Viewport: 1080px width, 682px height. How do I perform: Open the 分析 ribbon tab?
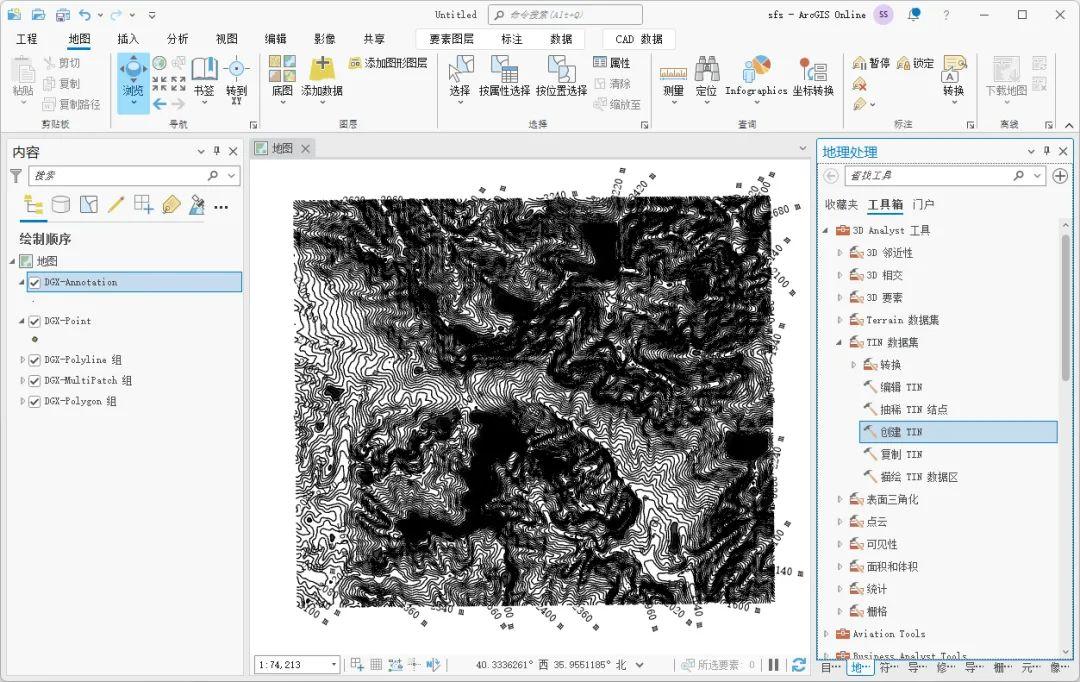point(177,39)
